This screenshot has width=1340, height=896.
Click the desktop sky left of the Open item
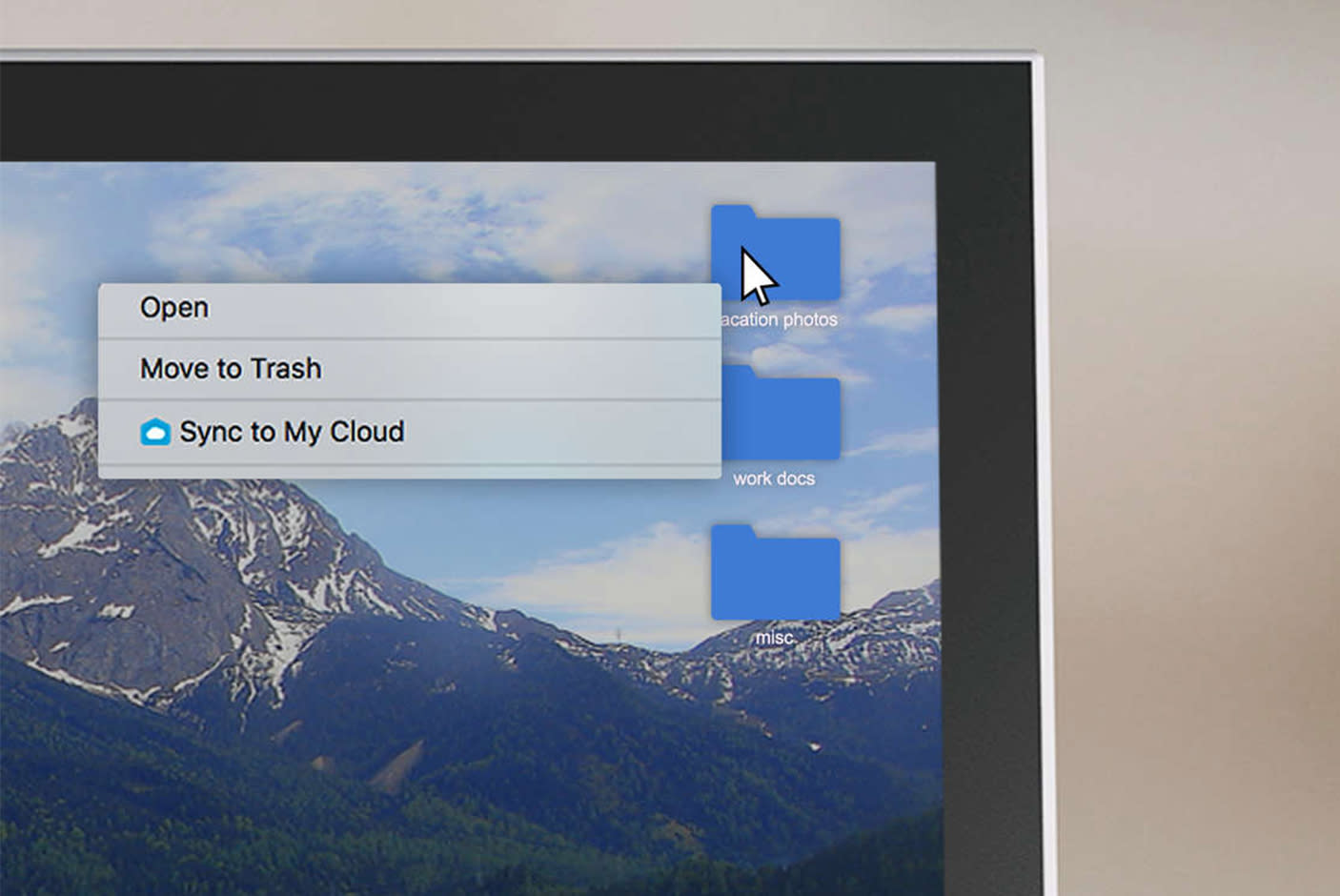click(x=48, y=305)
